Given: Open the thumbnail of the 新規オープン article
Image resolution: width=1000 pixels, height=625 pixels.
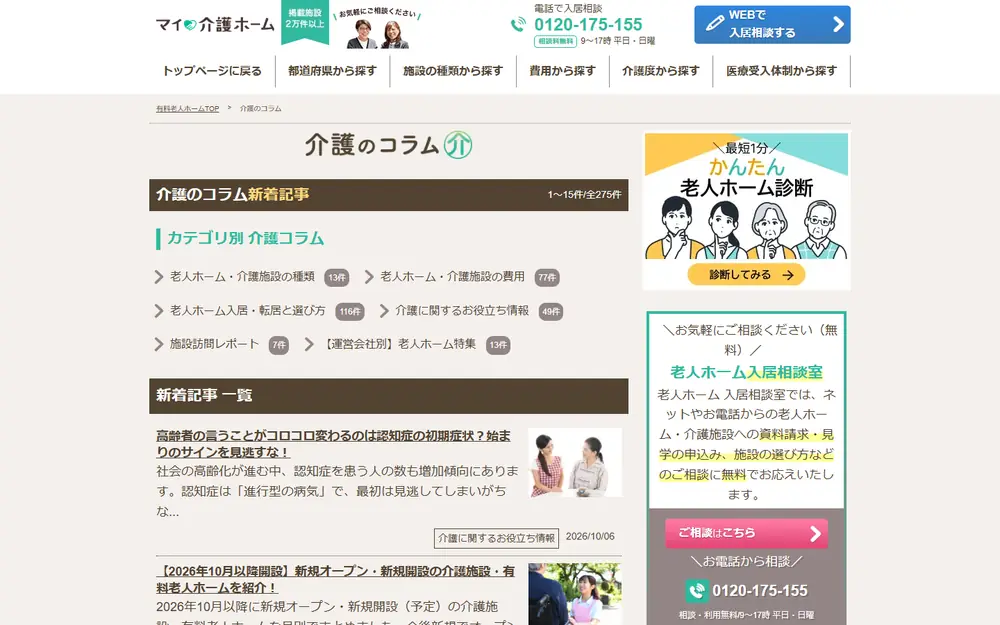Looking at the screenshot, I should pos(575,594).
